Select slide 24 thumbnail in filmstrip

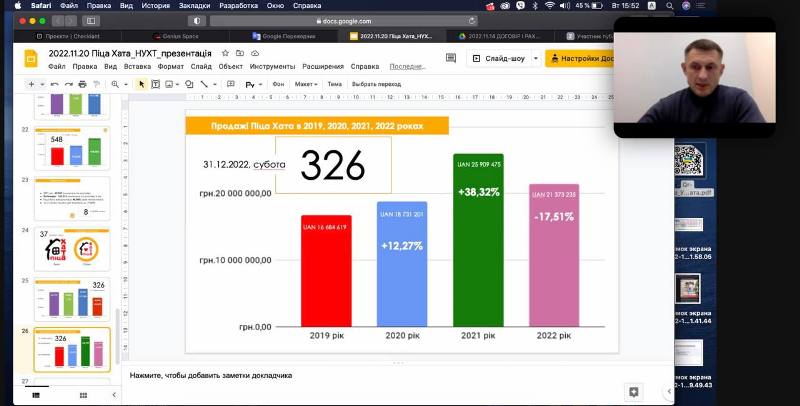pos(71,248)
